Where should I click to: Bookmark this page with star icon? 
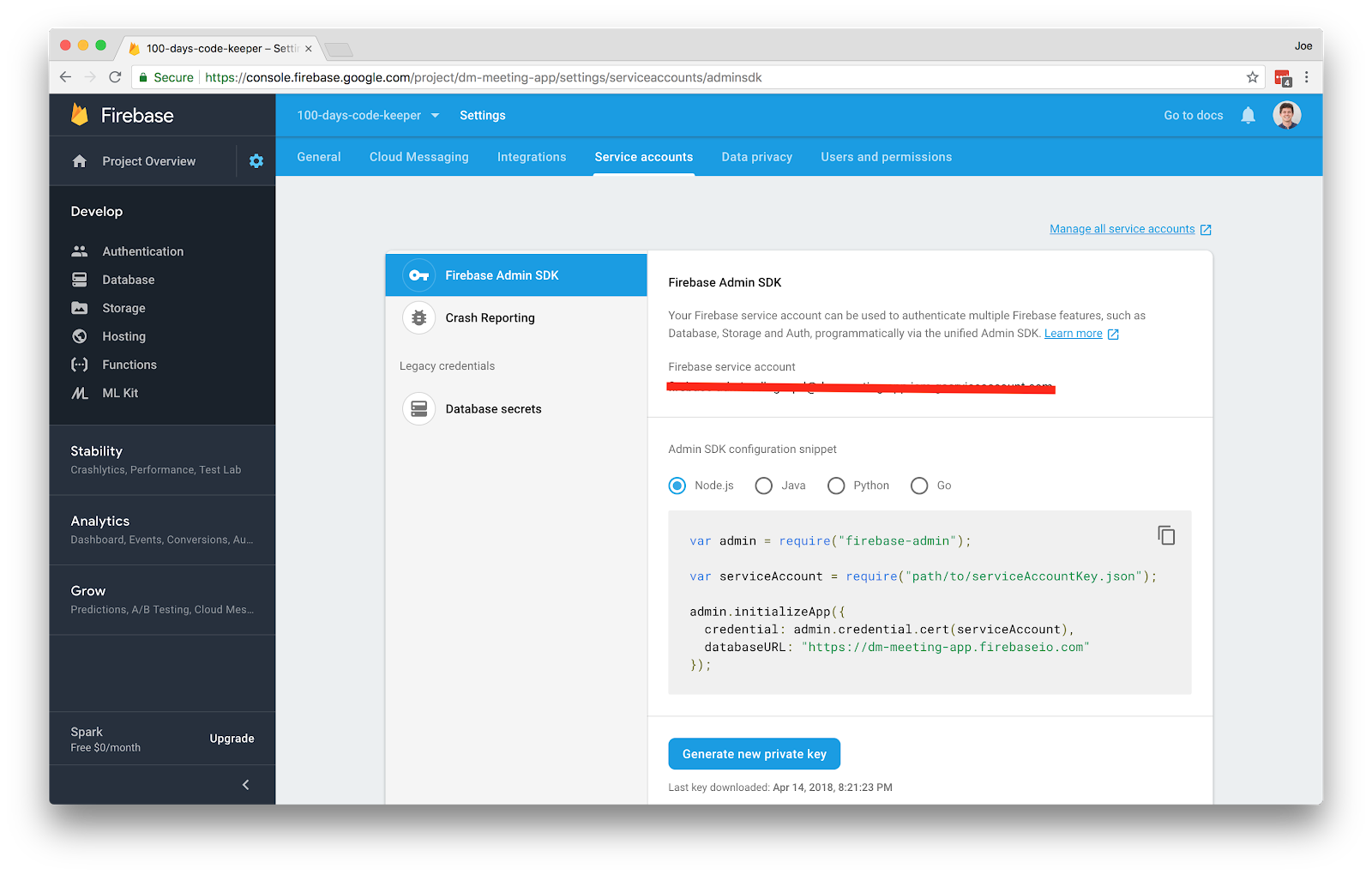pos(1253,77)
